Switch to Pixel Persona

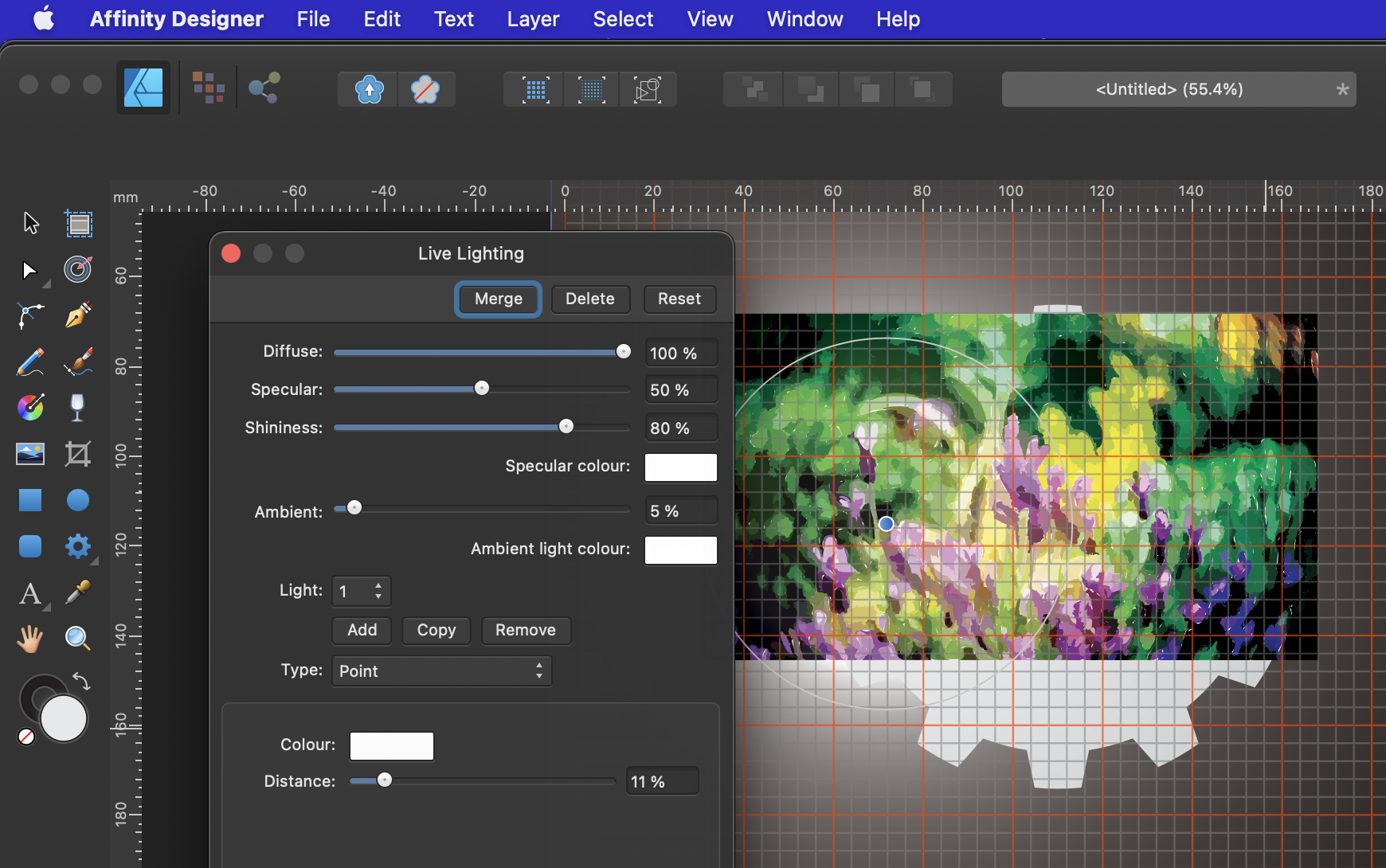[x=209, y=88]
